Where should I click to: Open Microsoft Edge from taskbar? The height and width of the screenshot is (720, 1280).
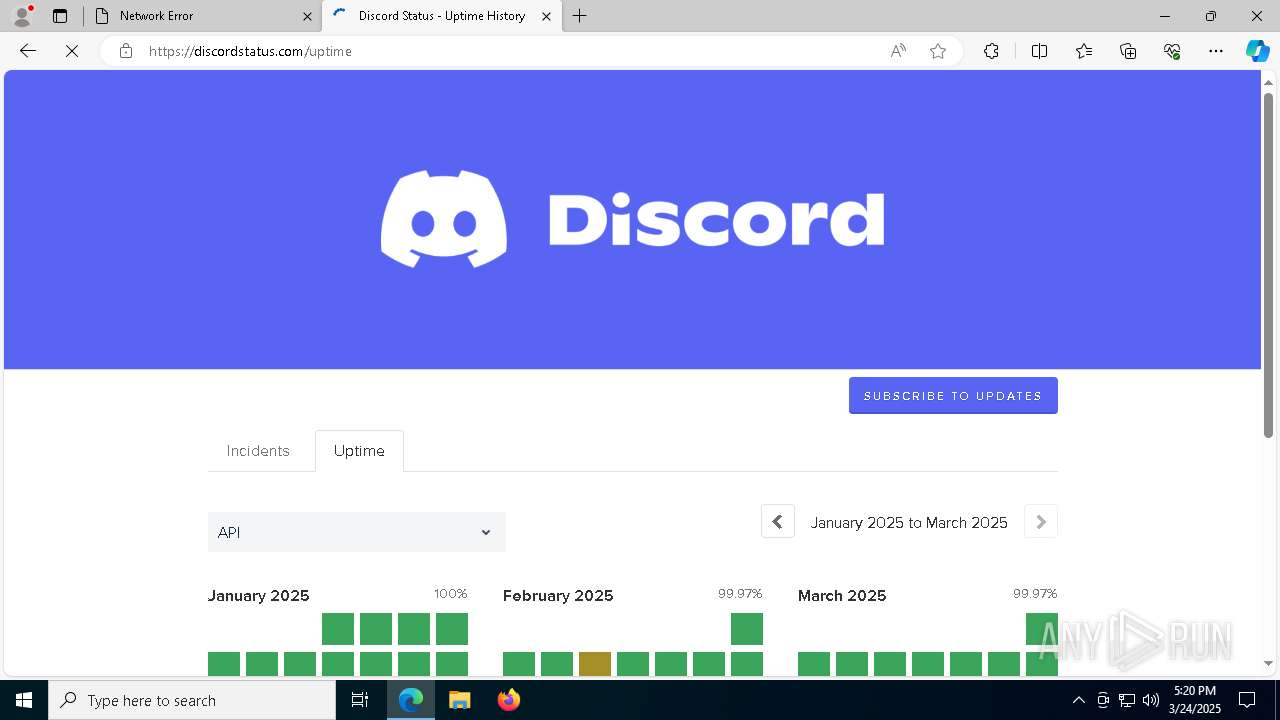click(x=411, y=700)
